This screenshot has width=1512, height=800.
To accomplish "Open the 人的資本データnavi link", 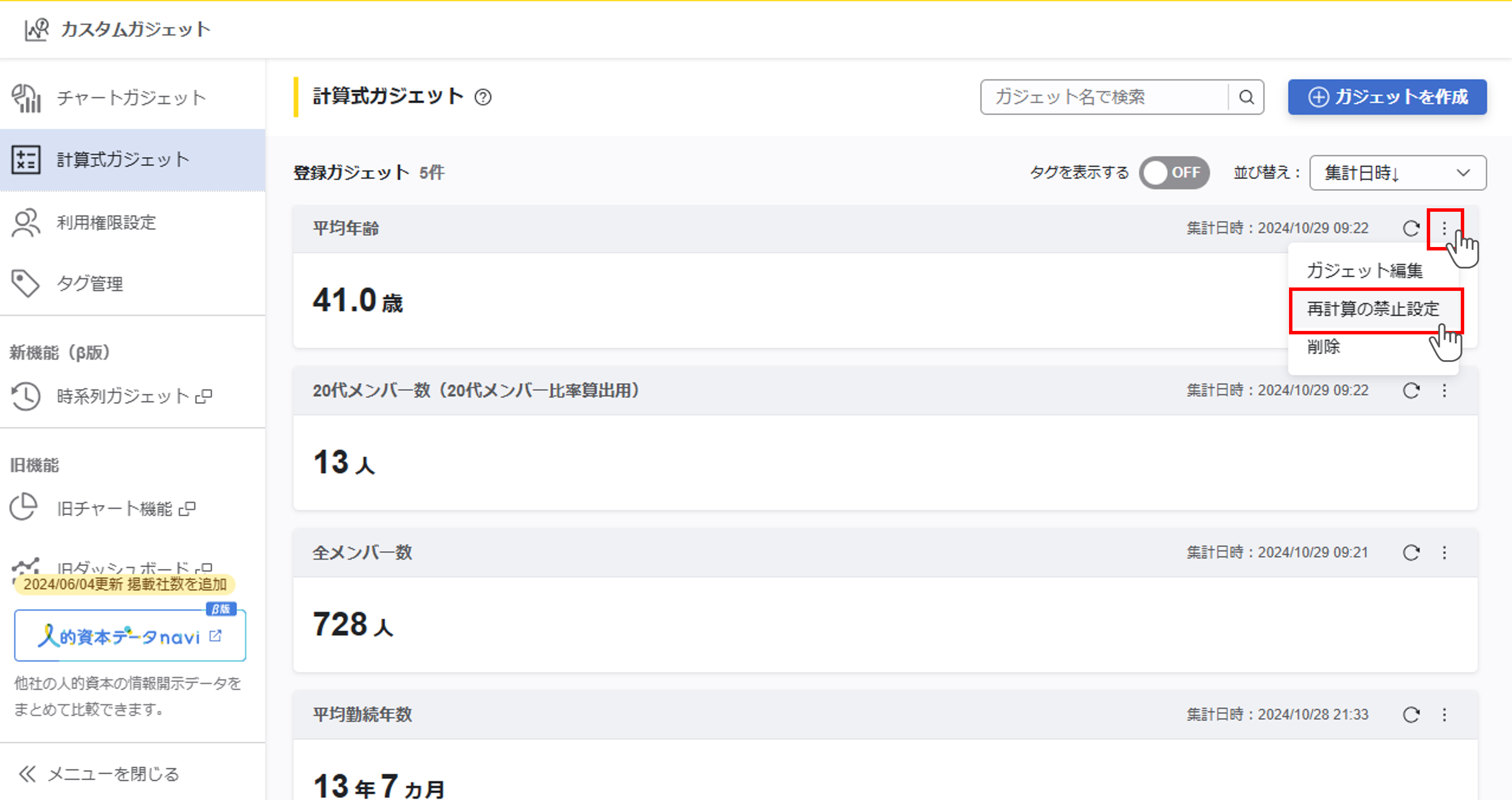I will pyautogui.click(x=130, y=636).
